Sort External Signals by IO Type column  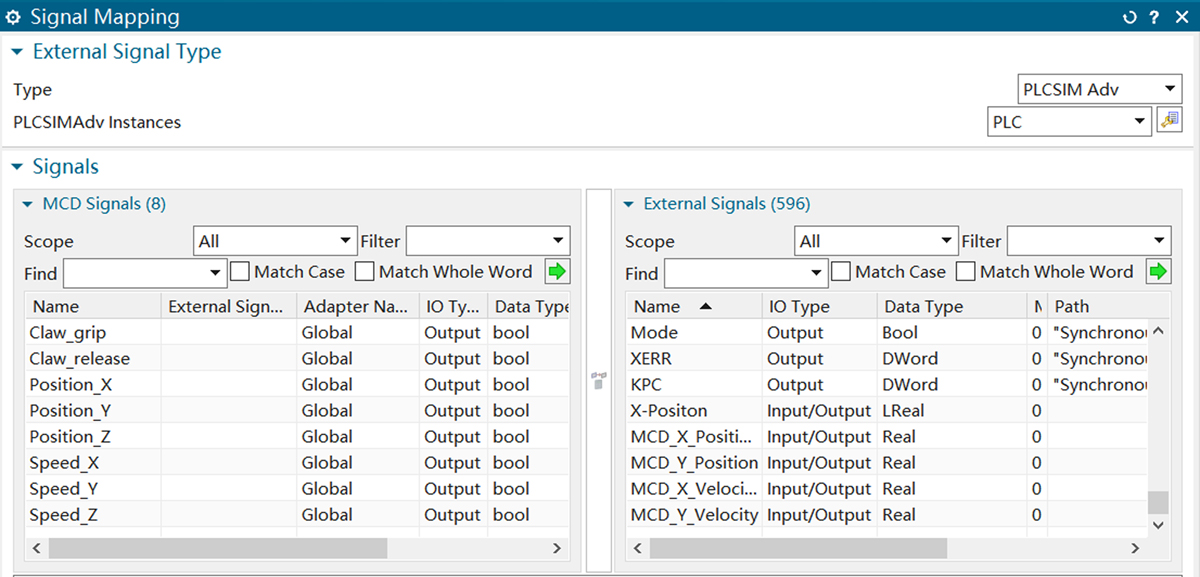pyautogui.click(x=818, y=306)
